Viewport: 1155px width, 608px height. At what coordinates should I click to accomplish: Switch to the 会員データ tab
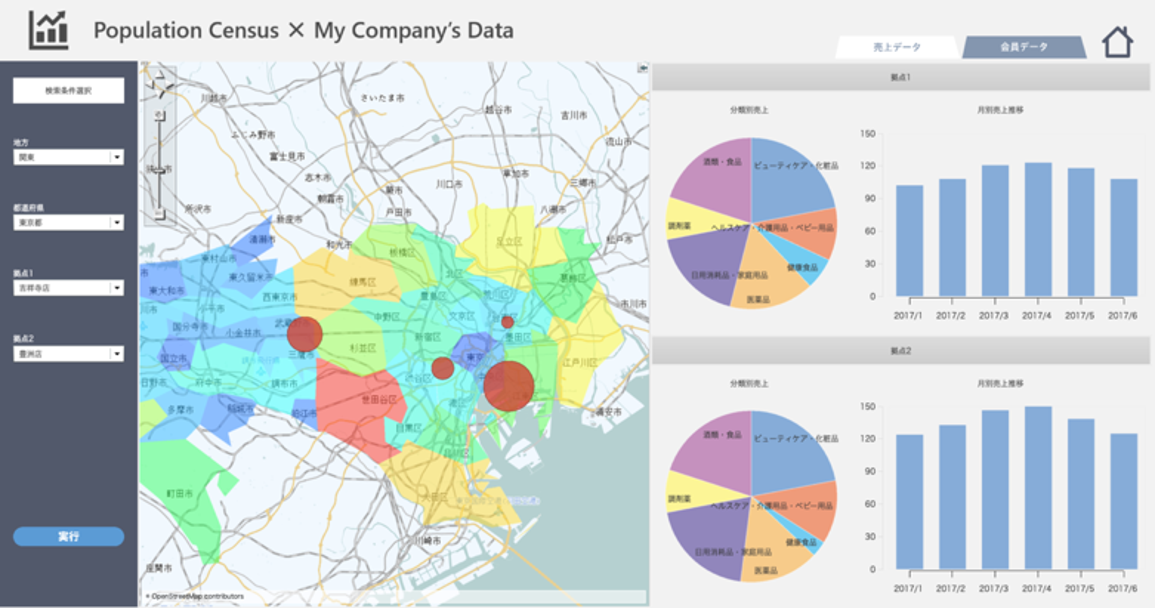pyautogui.click(x=1024, y=47)
